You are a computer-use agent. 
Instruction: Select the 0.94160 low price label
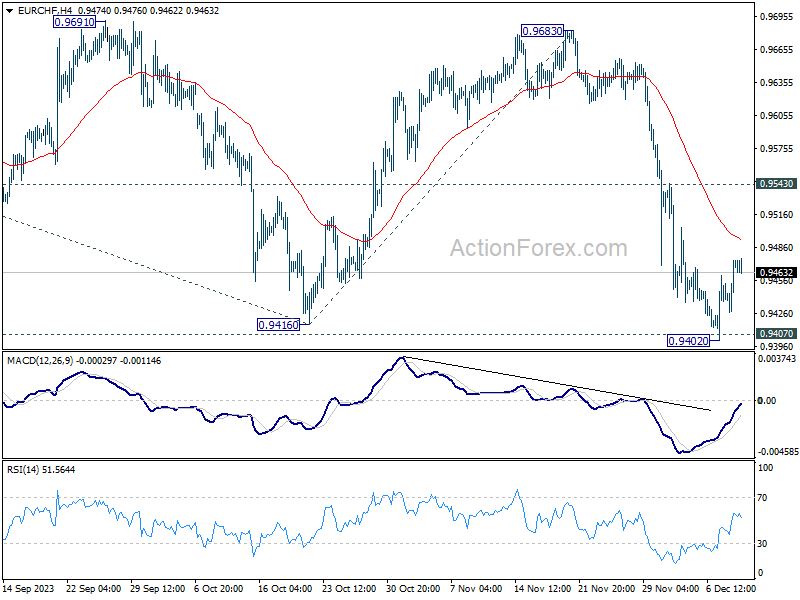click(x=279, y=324)
